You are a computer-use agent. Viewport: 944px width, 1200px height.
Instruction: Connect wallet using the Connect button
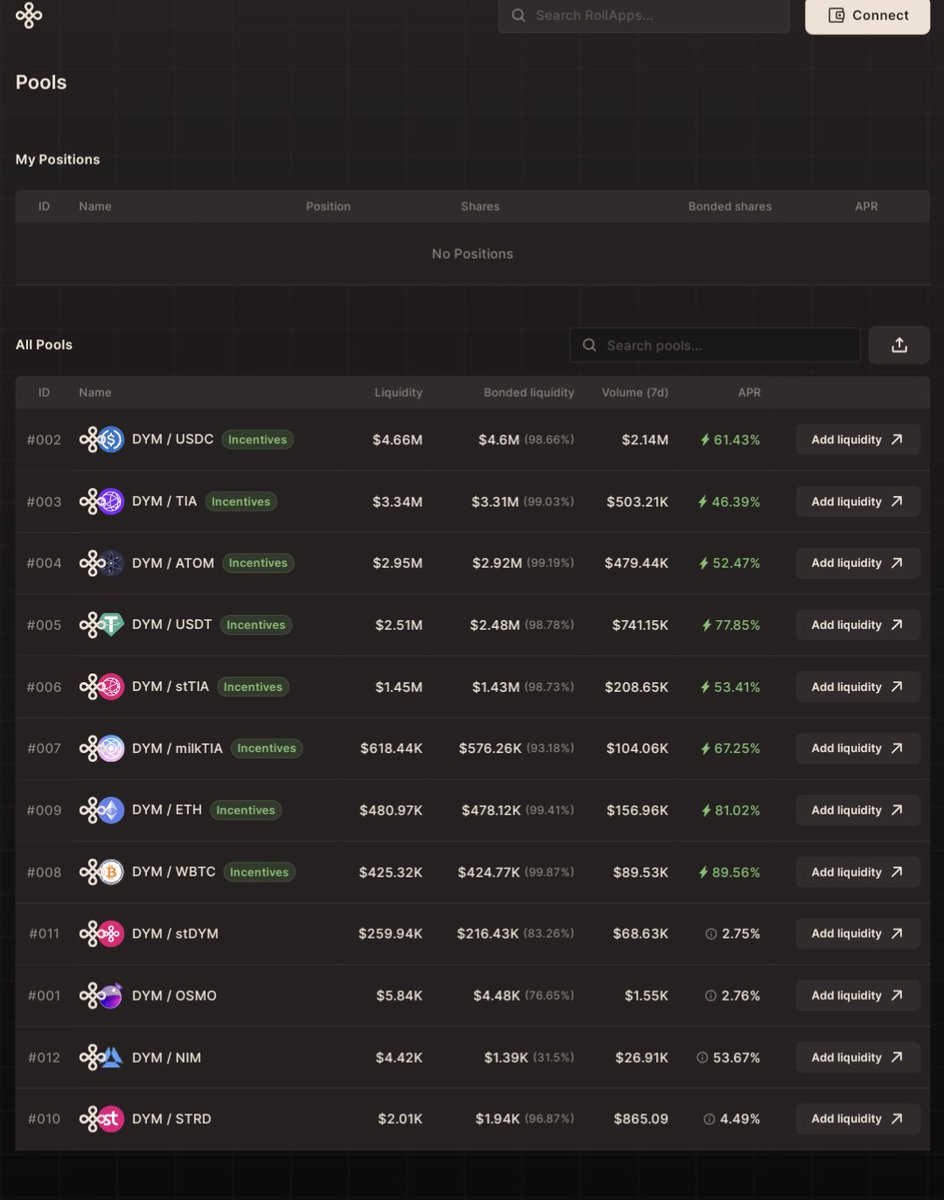point(868,15)
